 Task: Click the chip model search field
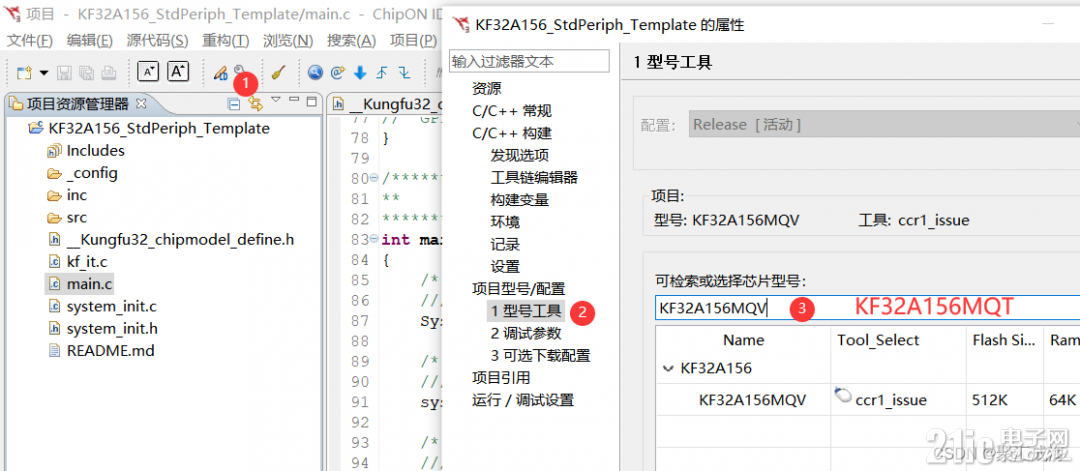[866, 307]
